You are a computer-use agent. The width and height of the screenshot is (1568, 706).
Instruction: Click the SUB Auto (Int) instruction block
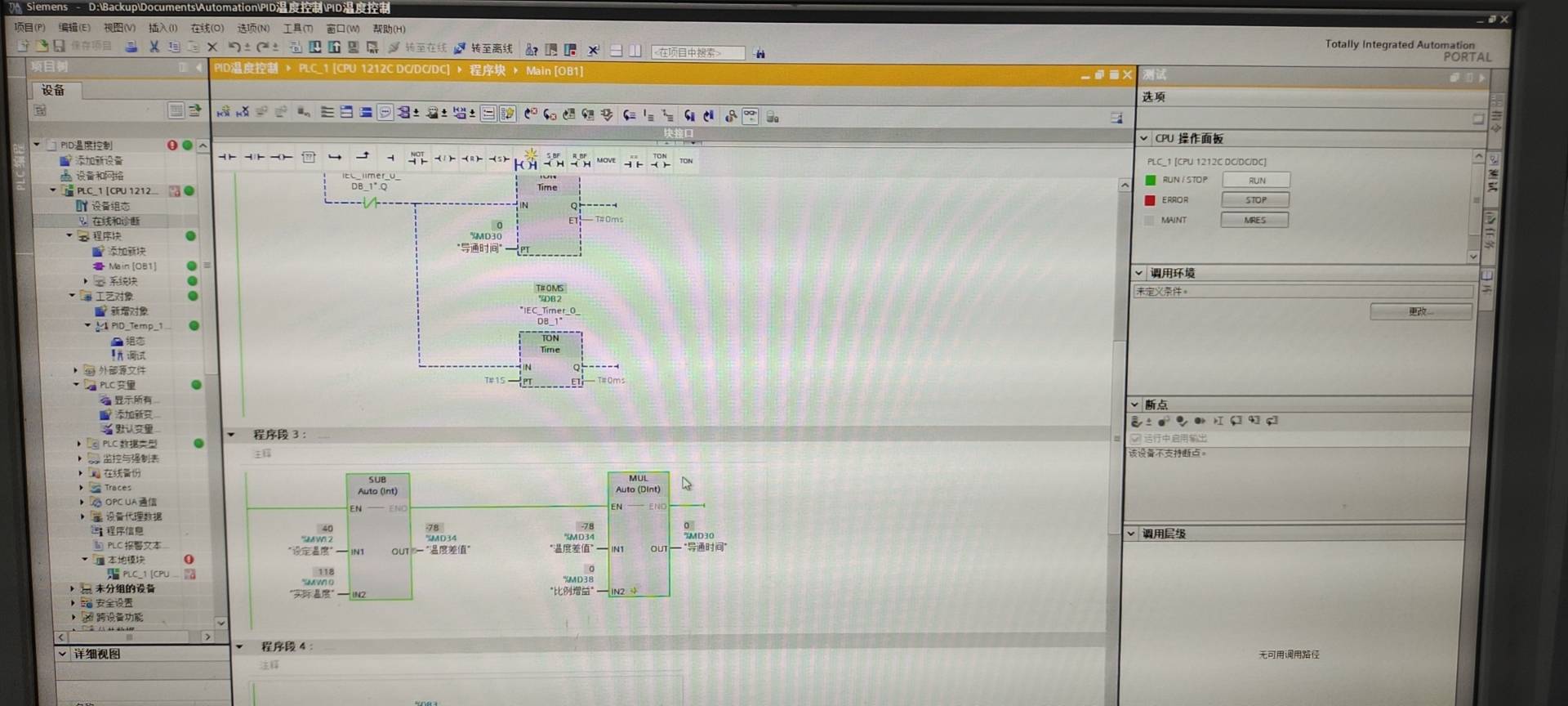[378, 536]
